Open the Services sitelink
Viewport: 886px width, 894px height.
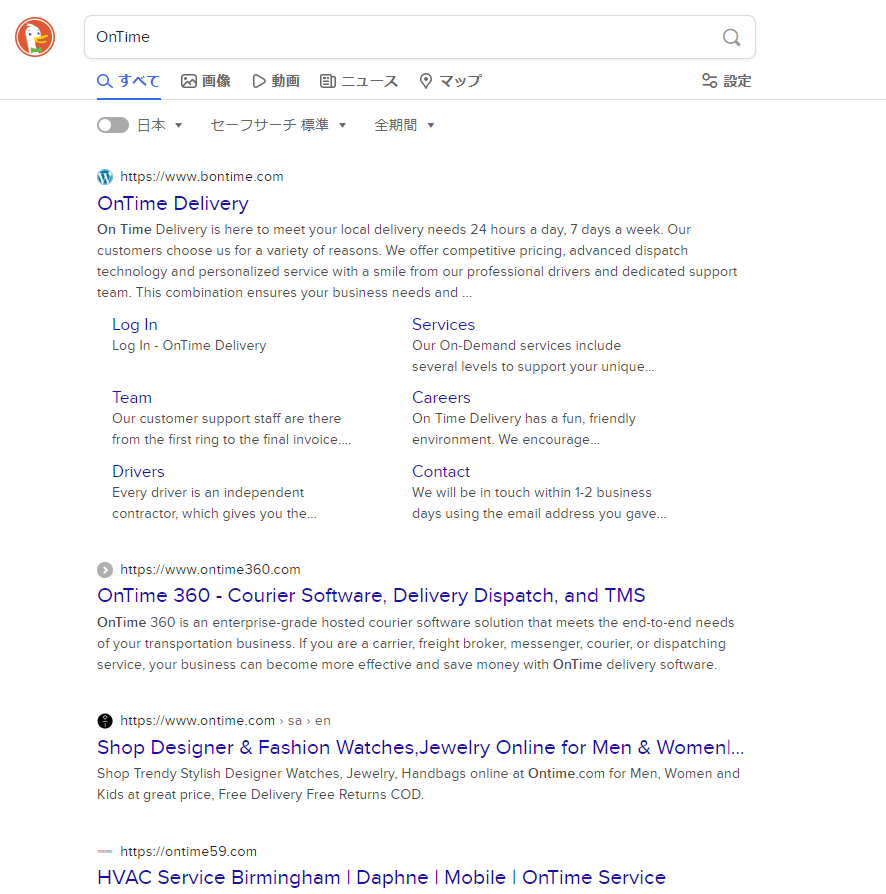coord(444,324)
